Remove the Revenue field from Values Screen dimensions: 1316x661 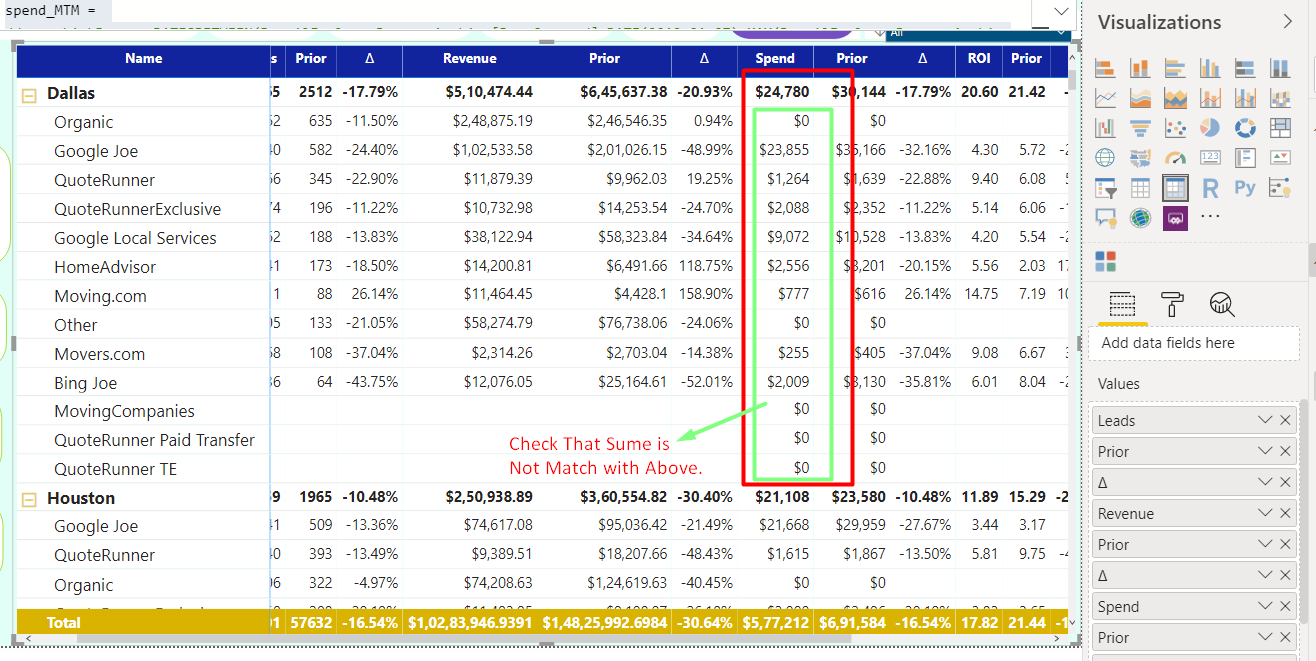pyautogui.click(x=1285, y=513)
